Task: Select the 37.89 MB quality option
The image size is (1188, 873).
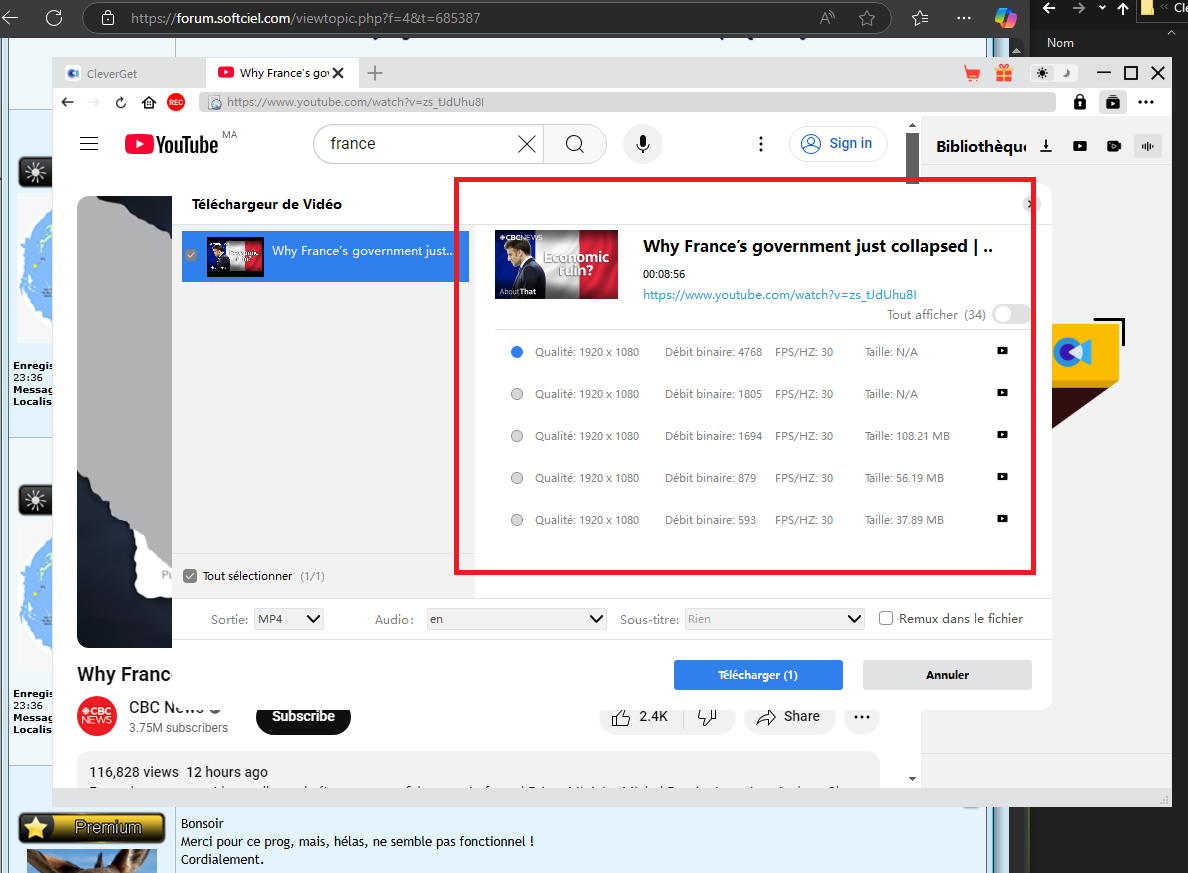Action: click(517, 520)
